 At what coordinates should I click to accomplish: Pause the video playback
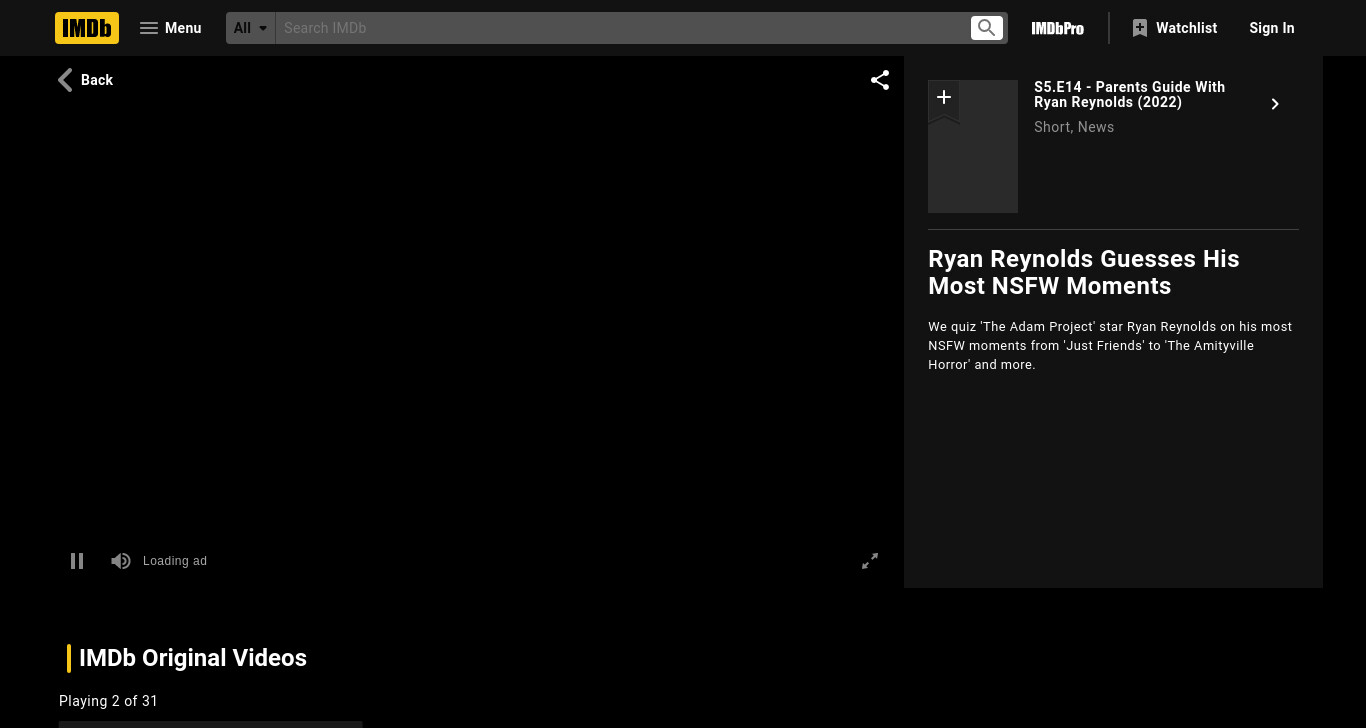point(77,561)
